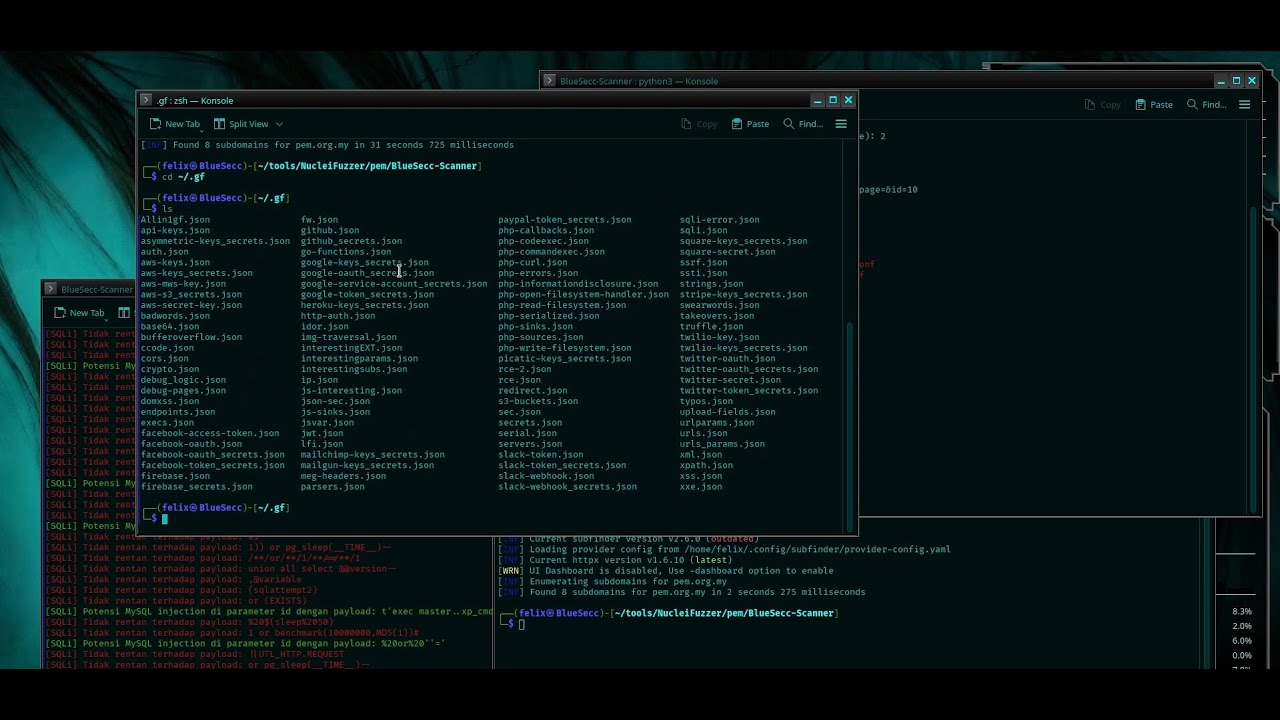The image size is (1280, 720).
Task: Click the slack-webhook_secrets.json entry
Action: (568, 487)
